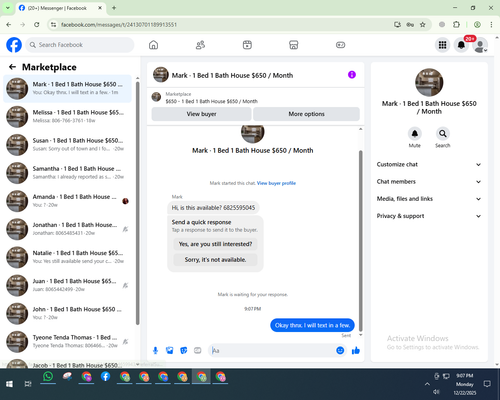Image resolution: width=500 pixels, height=400 pixels.
Task: Open the account profile picture menu
Action: point(480,45)
